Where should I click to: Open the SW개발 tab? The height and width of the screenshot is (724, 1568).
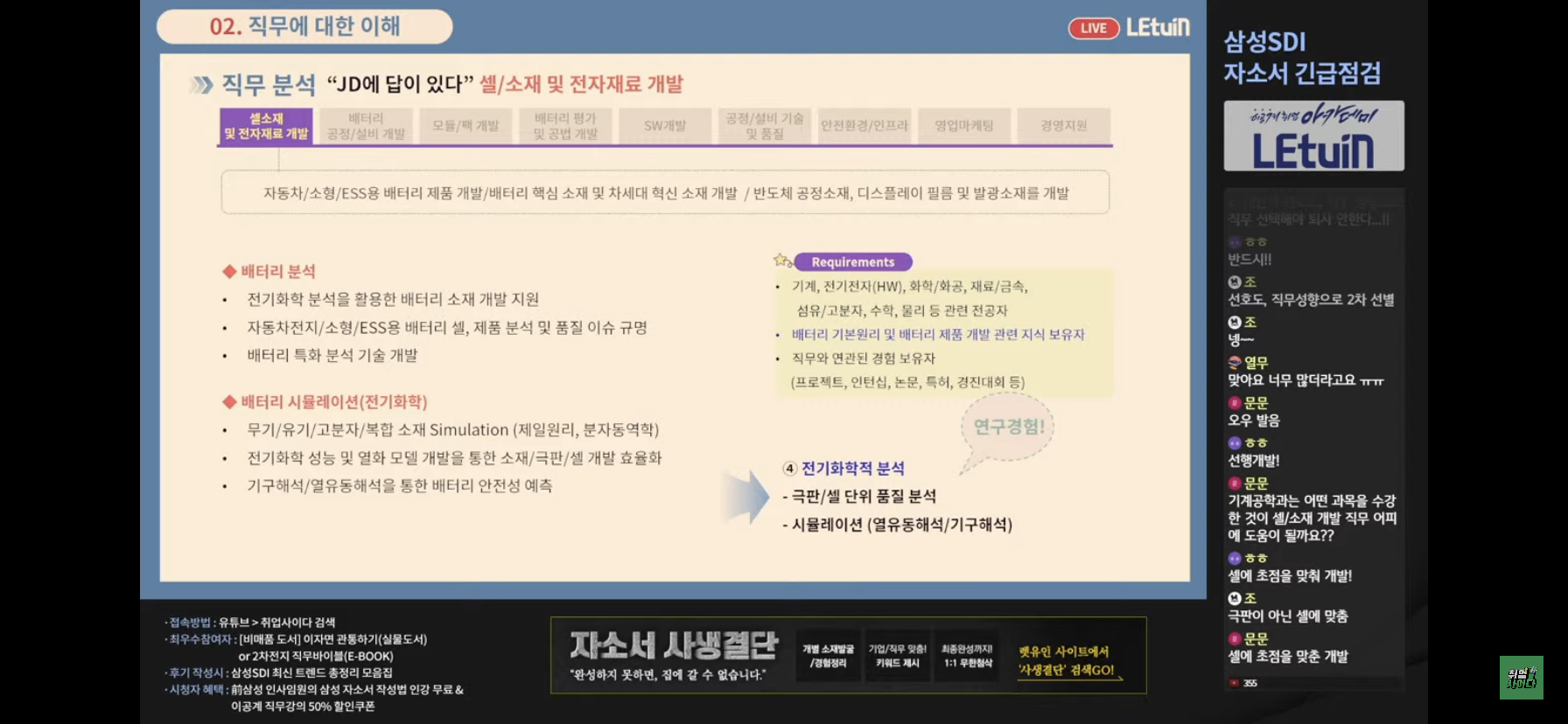click(665, 126)
